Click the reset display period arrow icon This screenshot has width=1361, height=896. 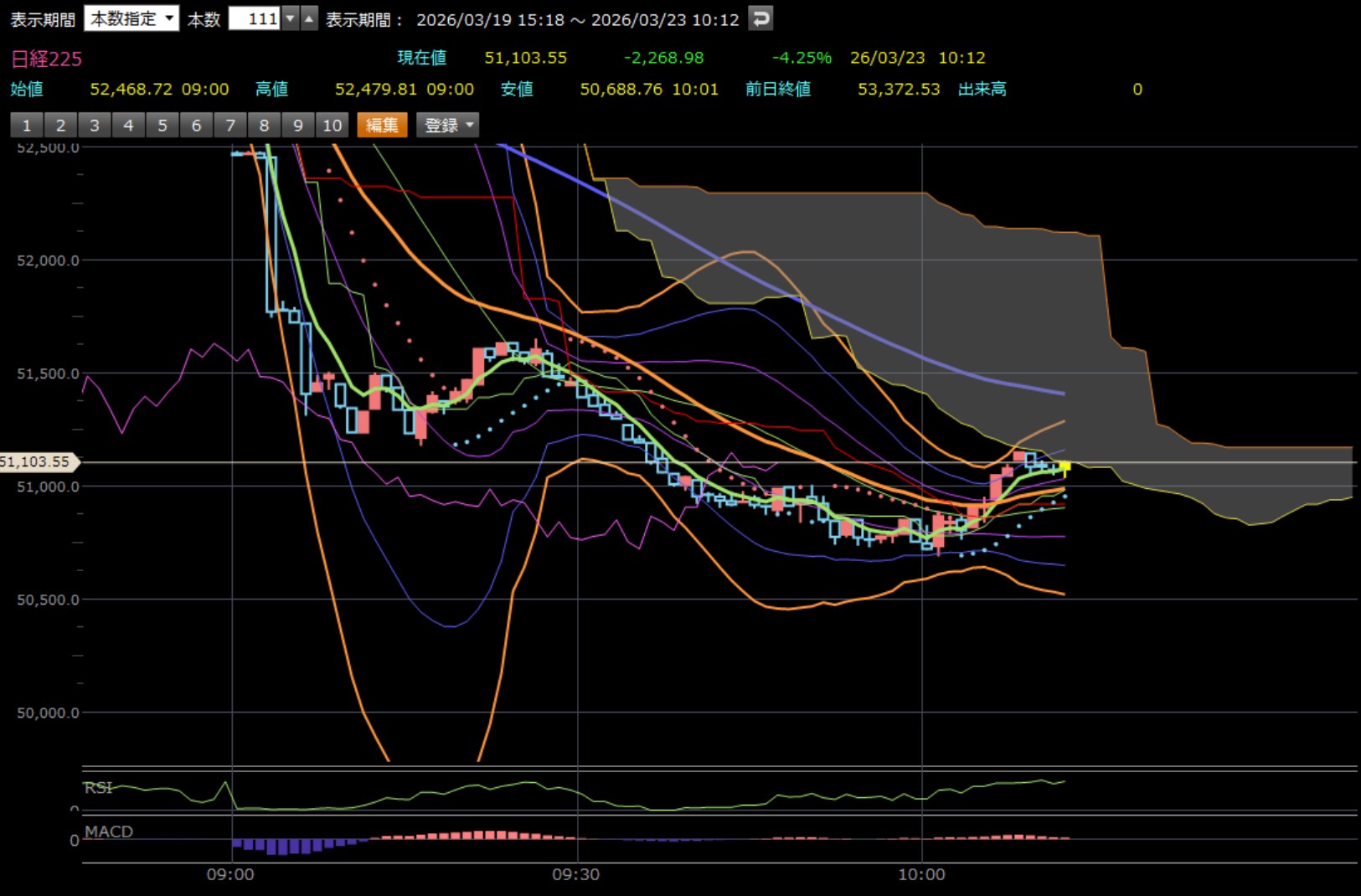click(760, 18)
